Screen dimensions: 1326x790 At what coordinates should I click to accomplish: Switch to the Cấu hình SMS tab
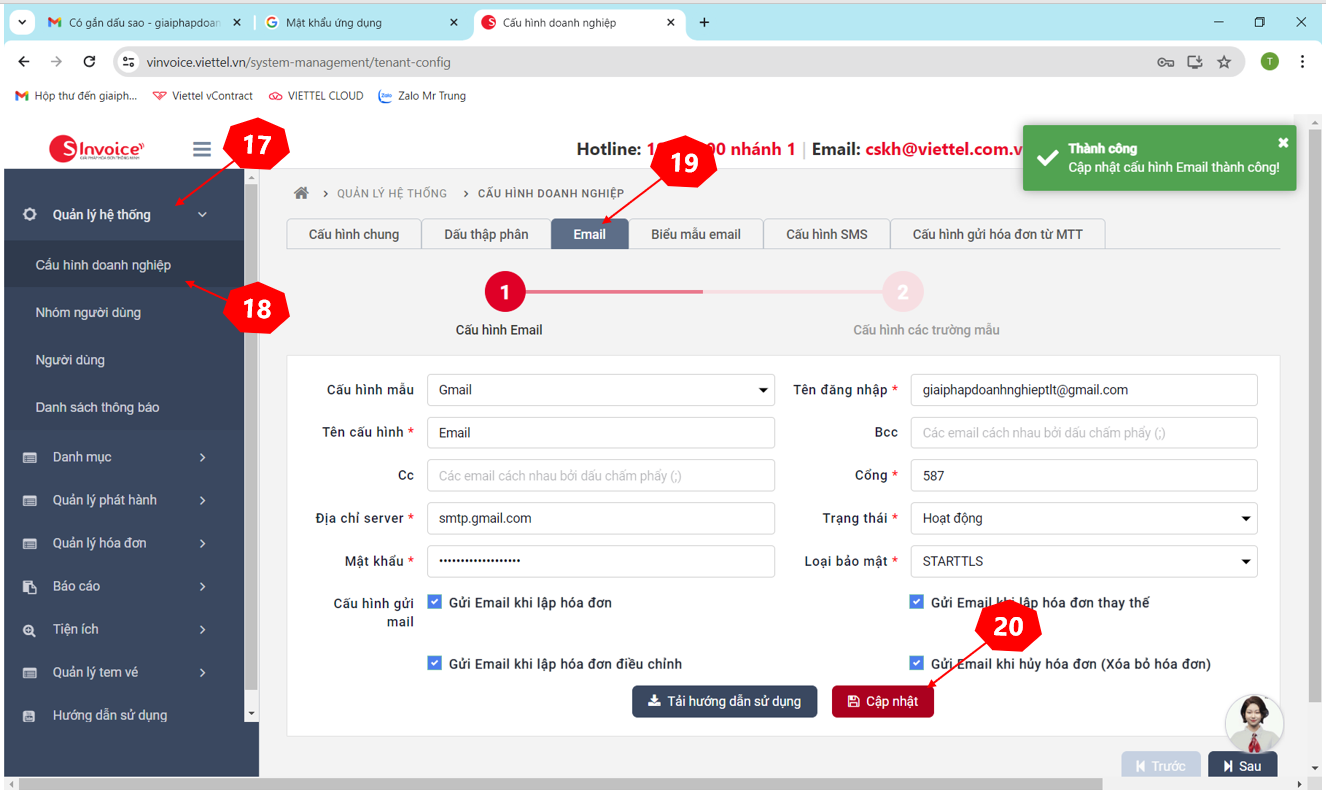827,233
